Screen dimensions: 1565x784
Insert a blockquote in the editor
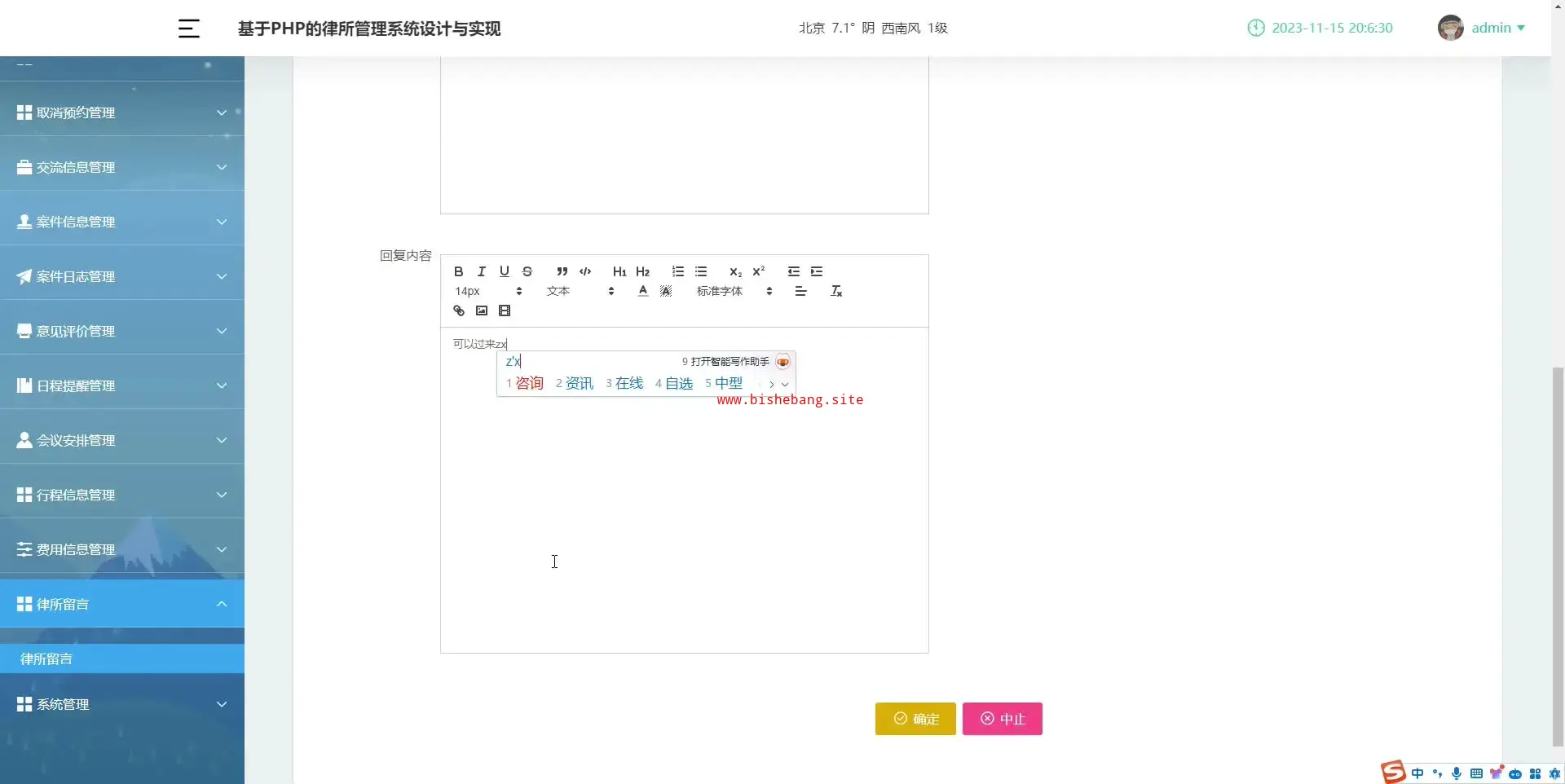coord(562,271)
